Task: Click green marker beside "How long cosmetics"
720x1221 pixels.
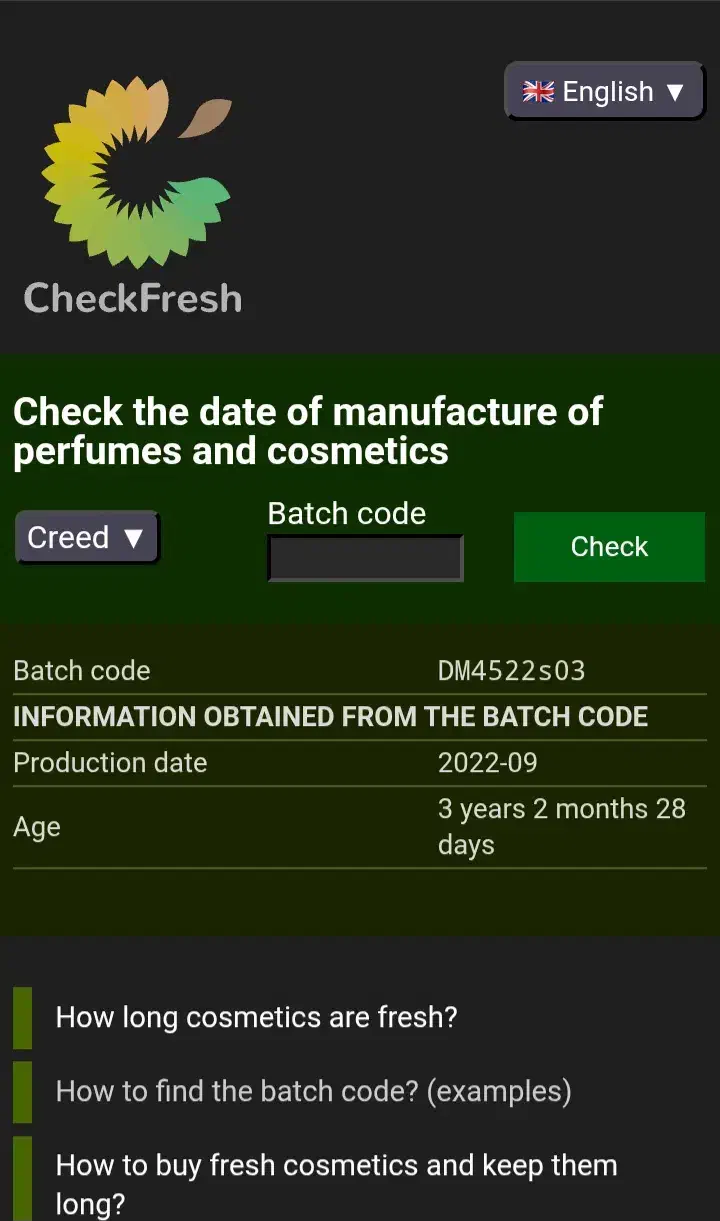Action: (x=22, y=1018)
